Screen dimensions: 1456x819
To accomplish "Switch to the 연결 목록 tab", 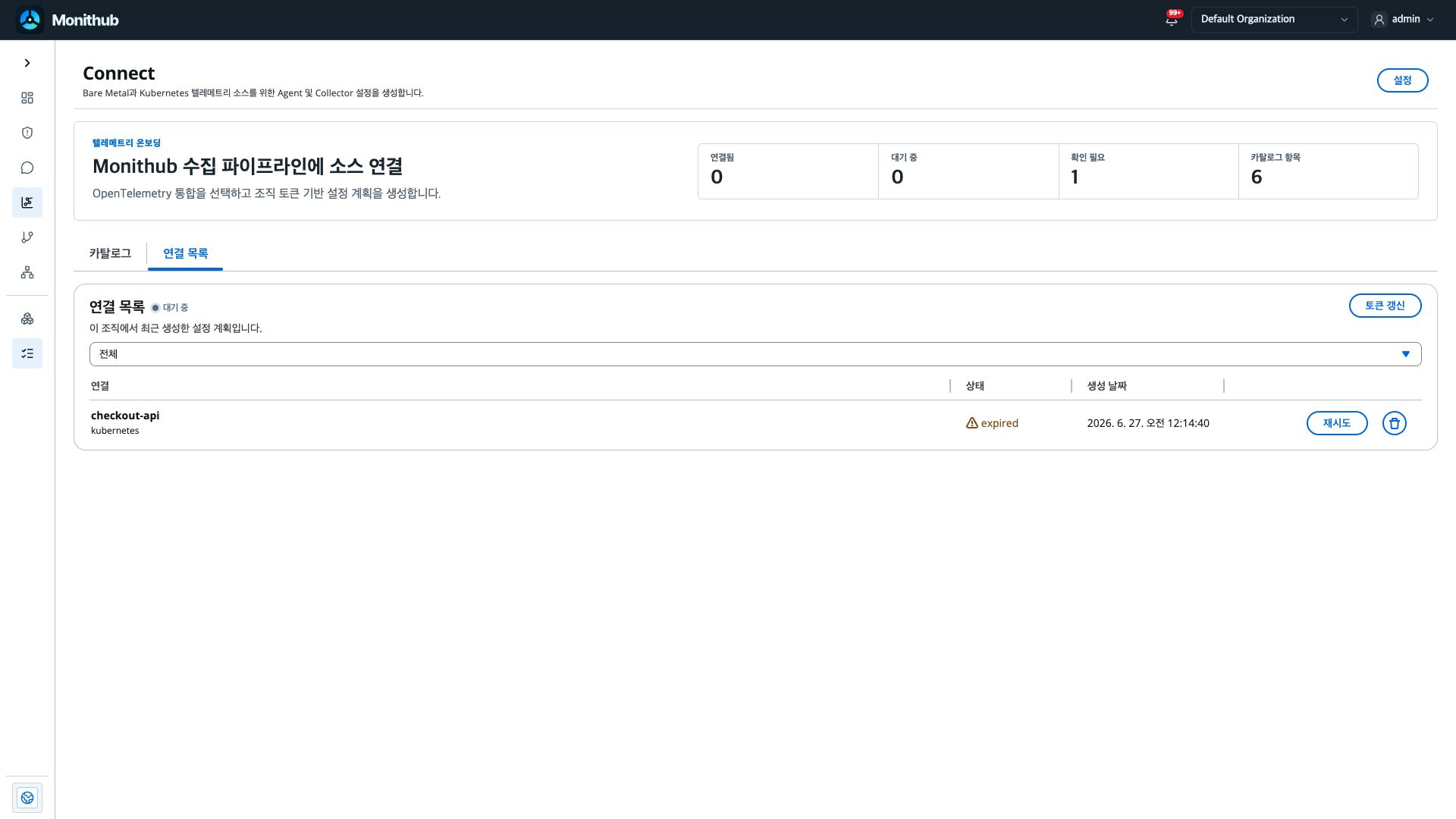I will click(x=185, y=253).
